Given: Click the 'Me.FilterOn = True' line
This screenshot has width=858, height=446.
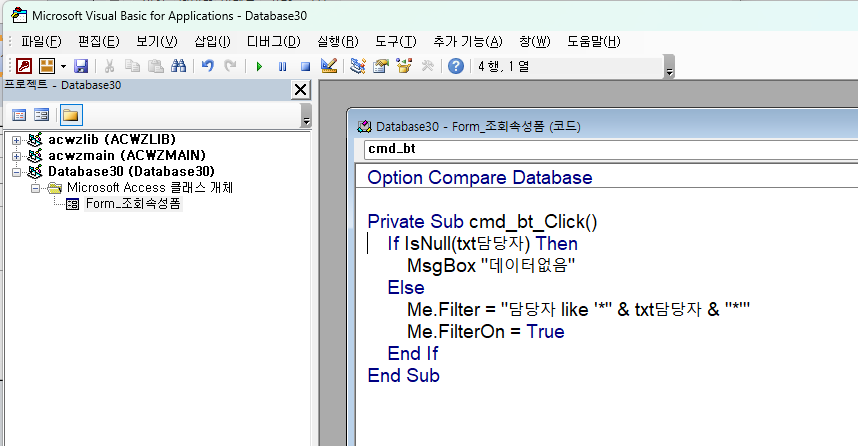Looking at the screenshot, I should (485, 332).
